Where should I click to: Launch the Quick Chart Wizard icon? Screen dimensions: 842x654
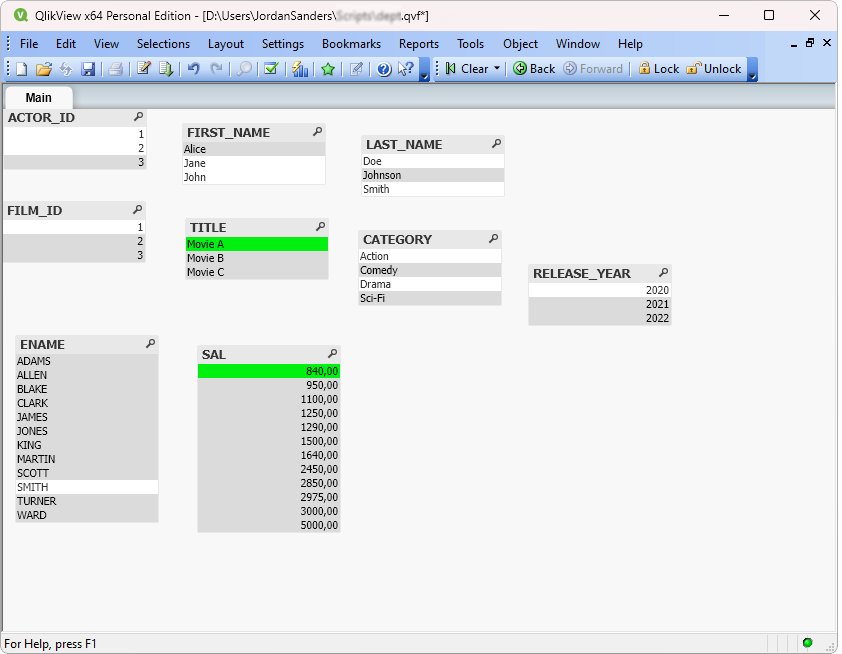coord(298,69)
